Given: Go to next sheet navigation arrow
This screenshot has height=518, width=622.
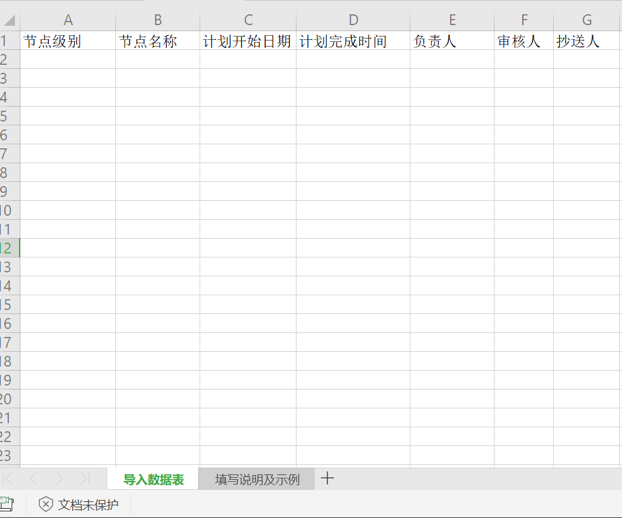Looking at the screenshot, I should [x=60, y=479].
